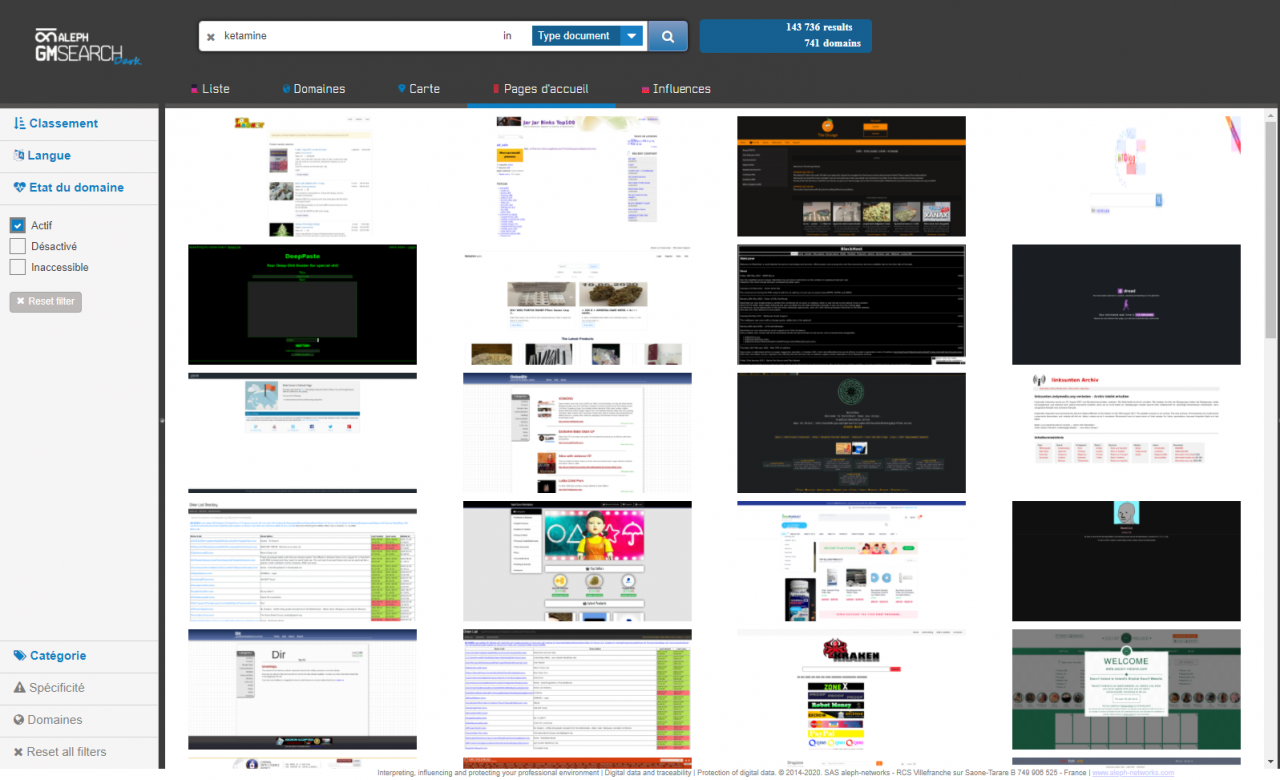Click the heart icon beside Etat du domaine
The image size is (1280, 780).
pos(20,187)
